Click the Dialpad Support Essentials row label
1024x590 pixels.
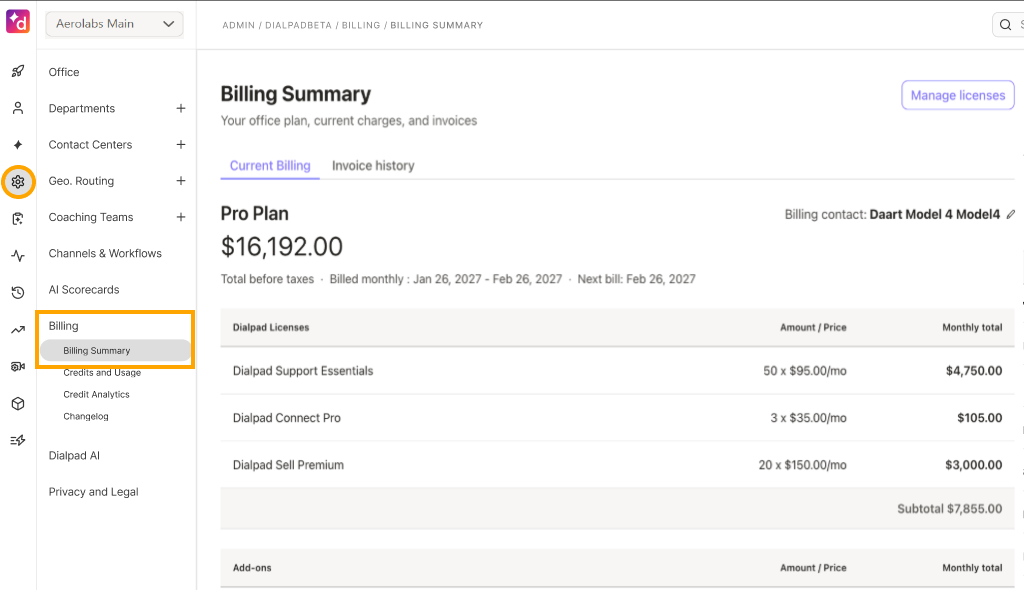(x=303, y=371)
